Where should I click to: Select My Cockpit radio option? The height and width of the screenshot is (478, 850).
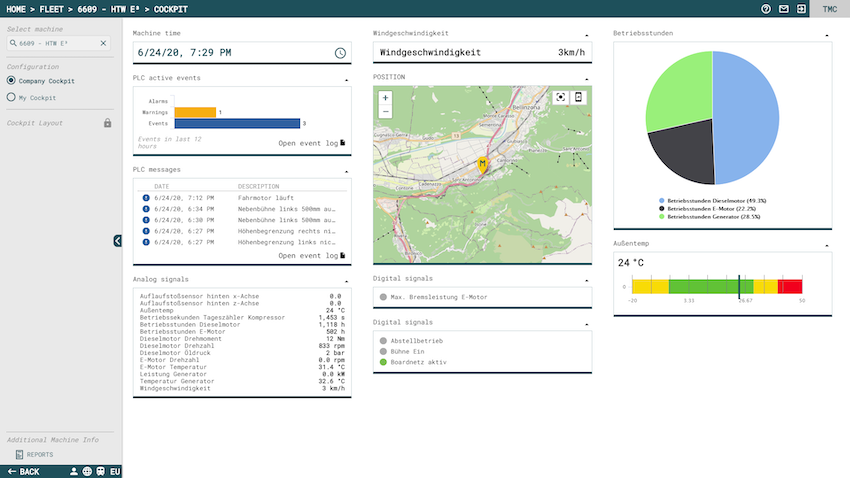(x=11, y=97)
